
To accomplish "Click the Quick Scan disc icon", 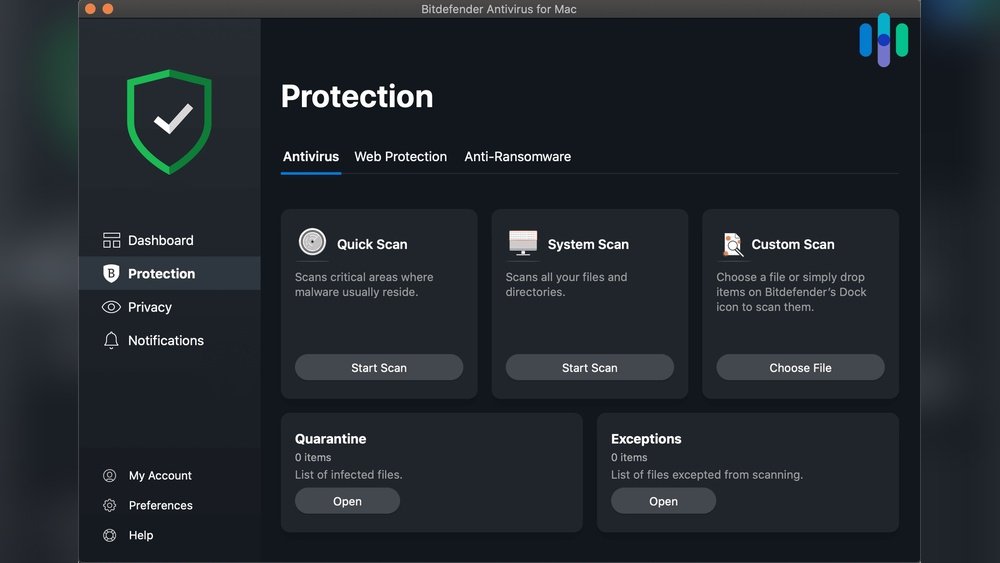I will (312, 242).
